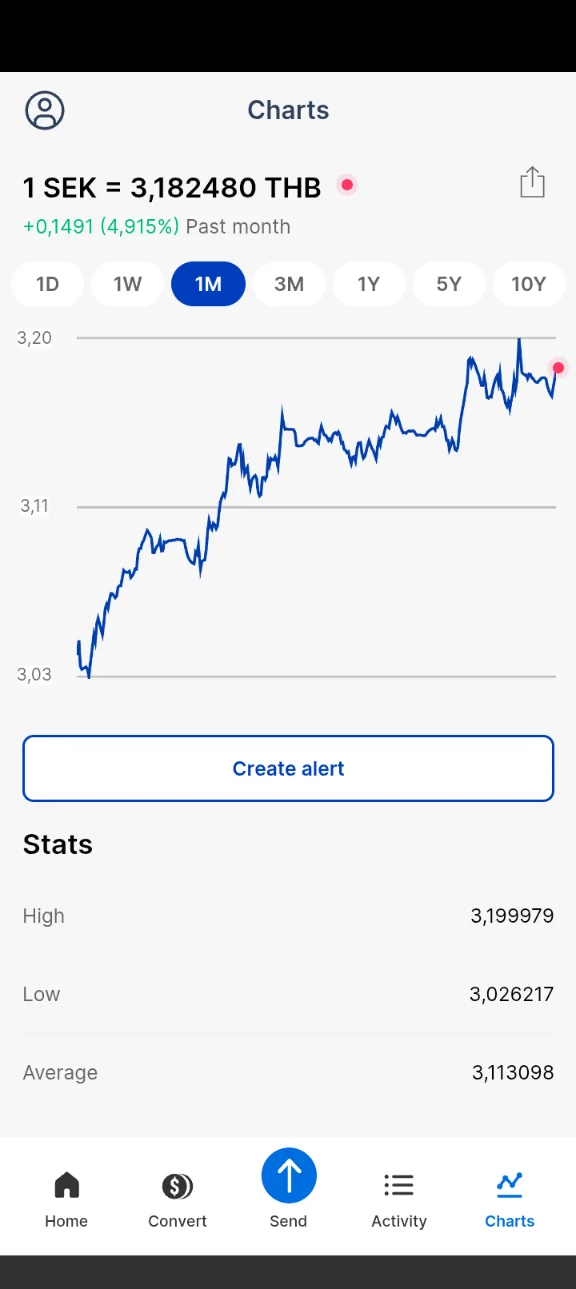Tap the 1 SEK exchange rate heading

(172, 187)
